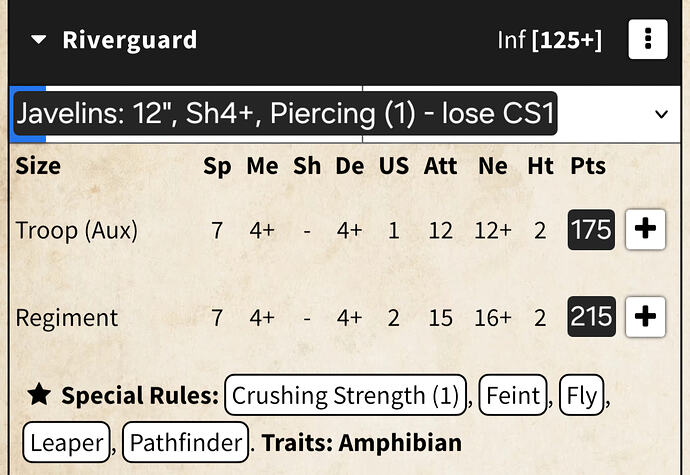Show the Crushing Strength (1) rule
This screenshot has width=690, height=475.
point(346,396)
